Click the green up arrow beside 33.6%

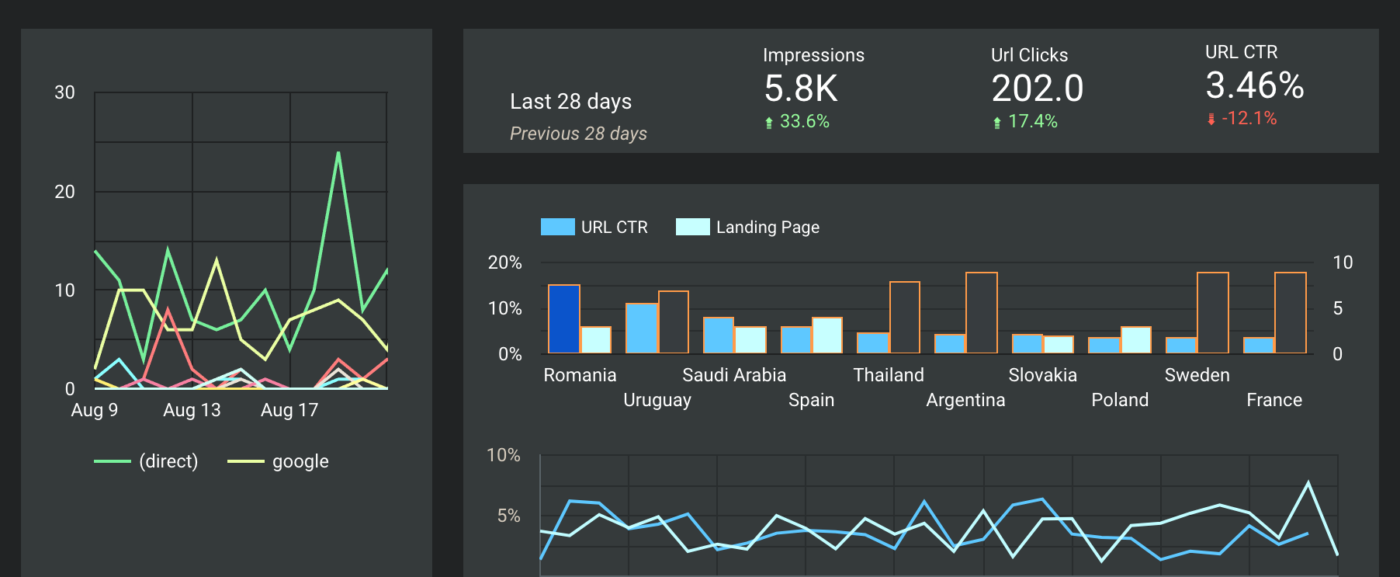tap(768, 122)
